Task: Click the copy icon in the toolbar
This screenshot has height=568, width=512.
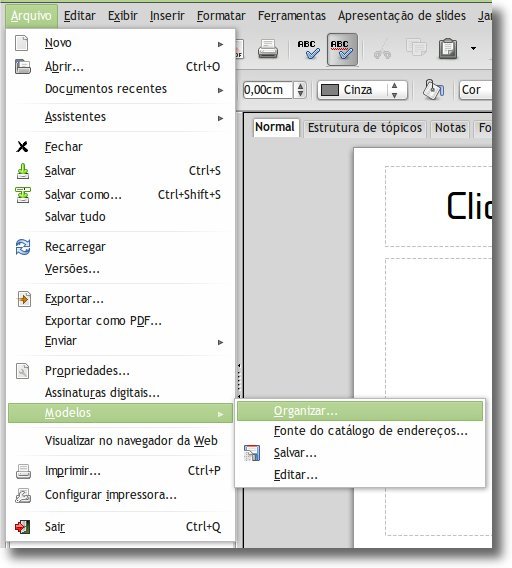Action: [416, 48]
